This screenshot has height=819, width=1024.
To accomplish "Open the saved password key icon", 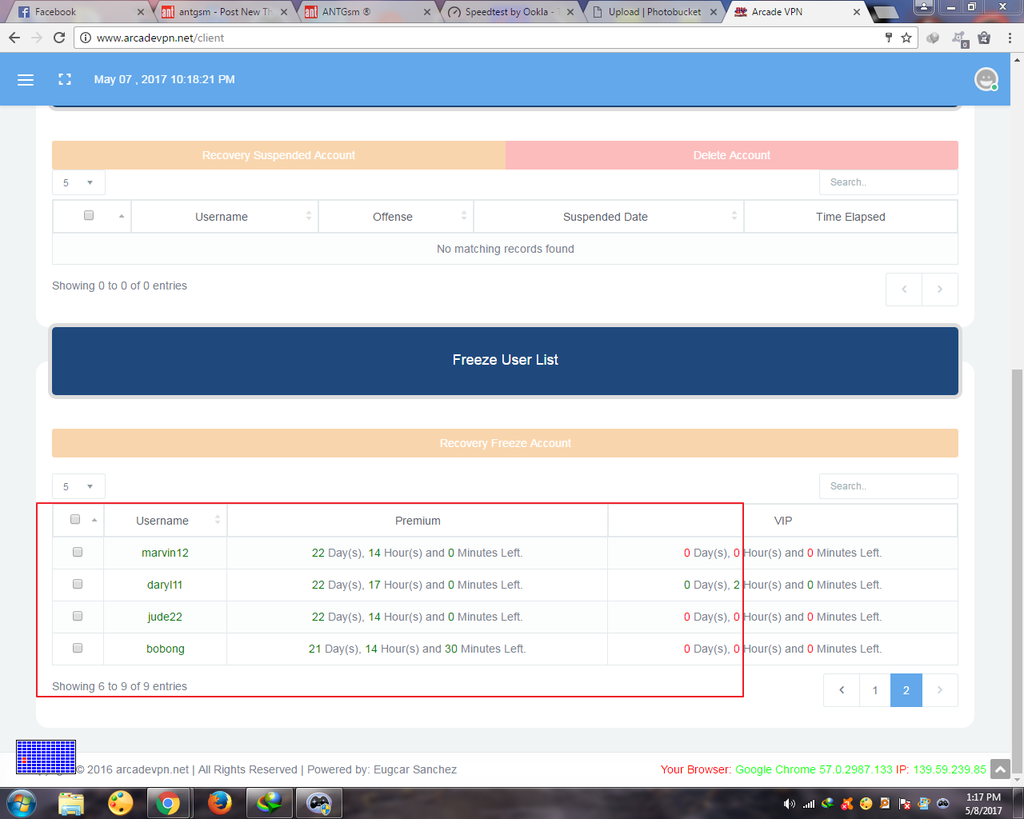I will [x=888, y=38].
